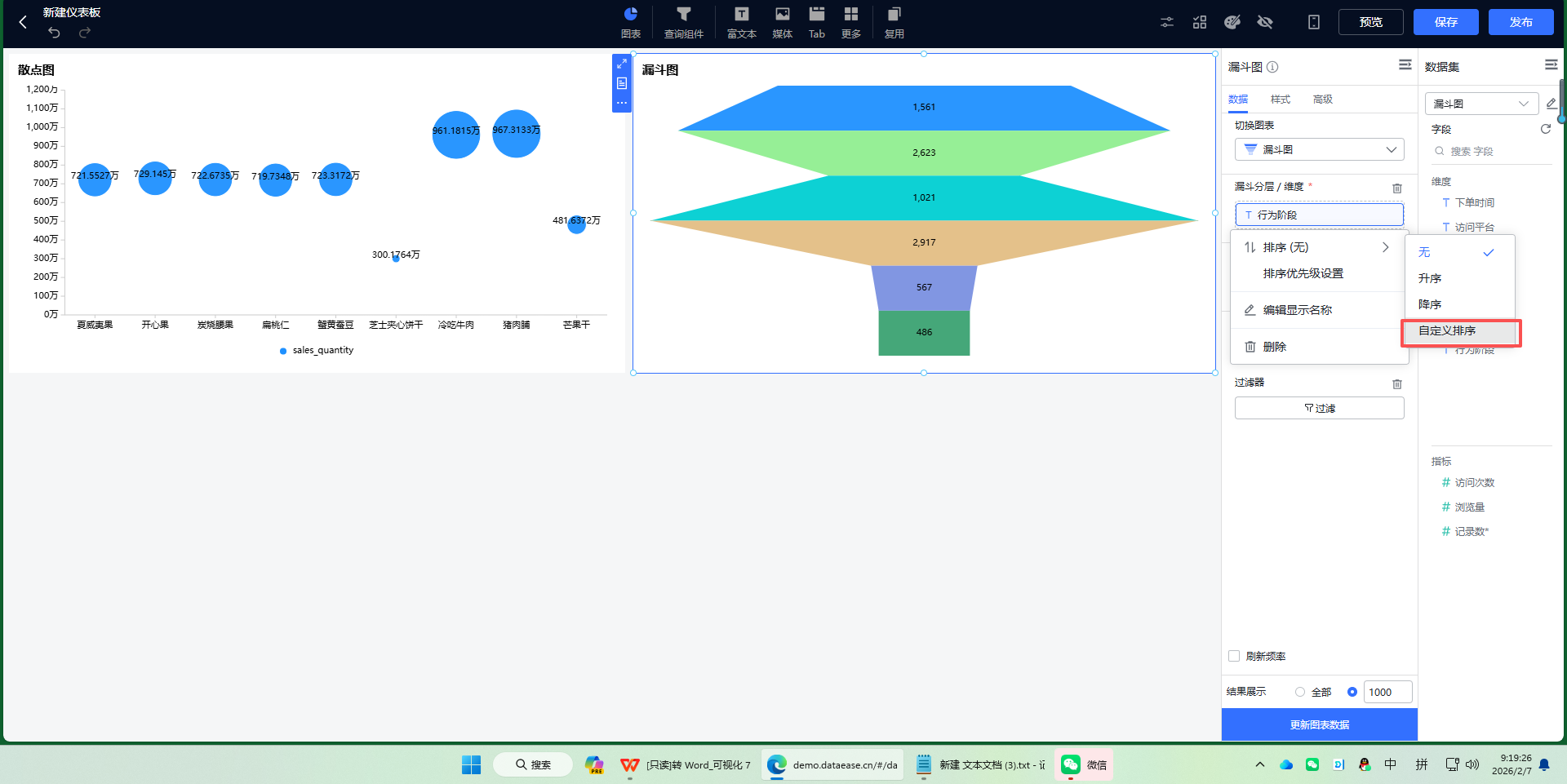Click the 复用 reuse icon

(894, 23)
